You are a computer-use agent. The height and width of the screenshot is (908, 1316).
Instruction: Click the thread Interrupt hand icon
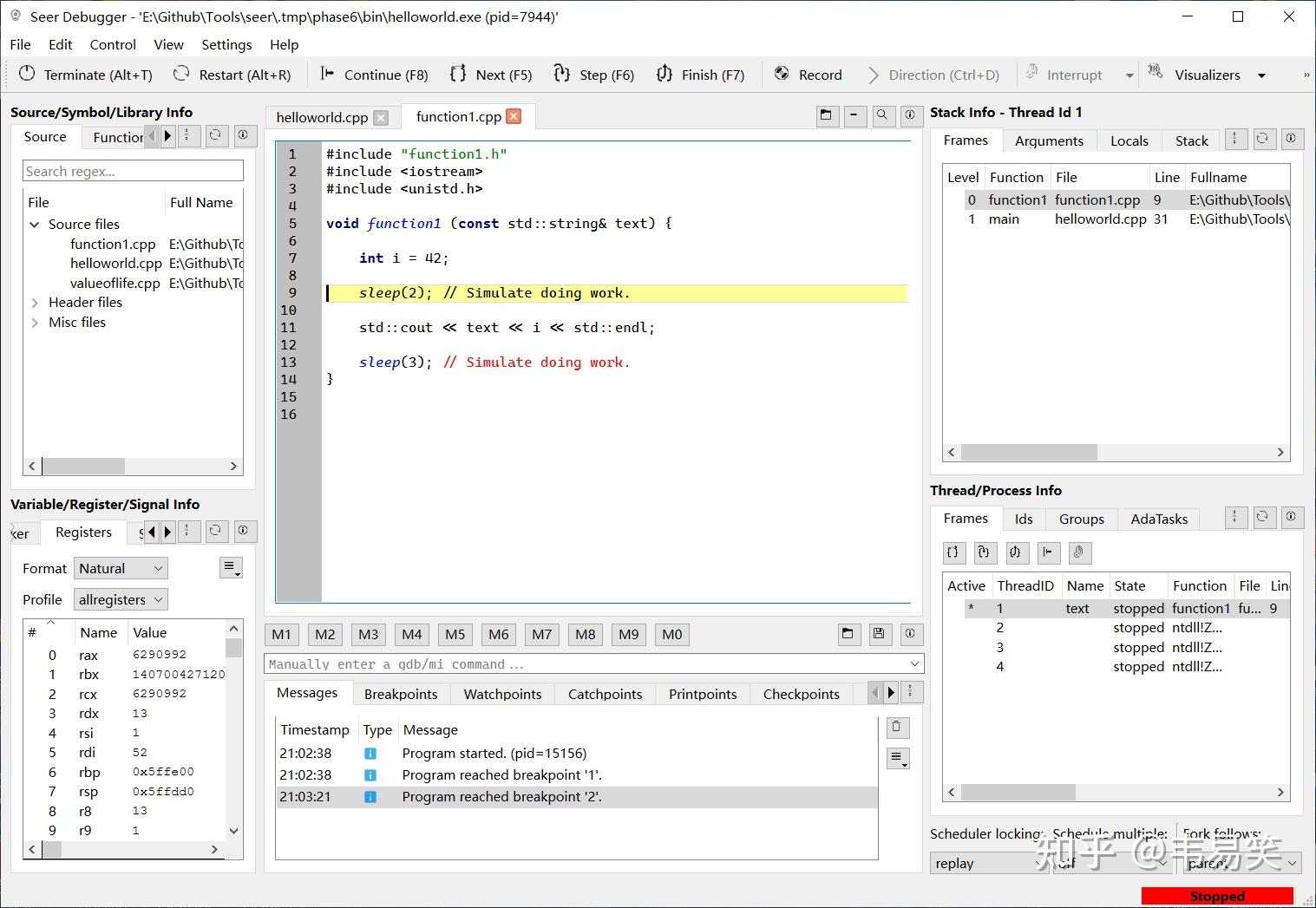tap(1079, 552)
